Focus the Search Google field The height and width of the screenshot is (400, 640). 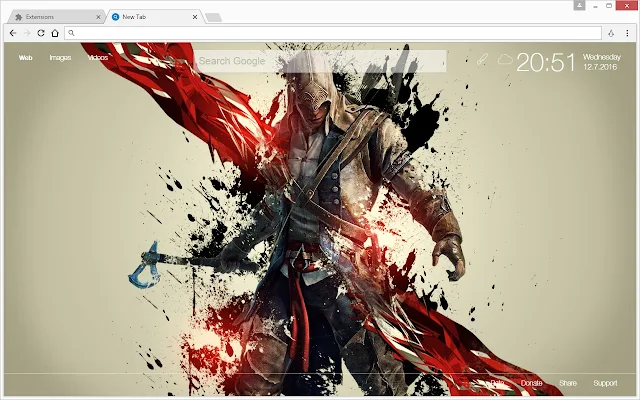(x=320, y=61)
